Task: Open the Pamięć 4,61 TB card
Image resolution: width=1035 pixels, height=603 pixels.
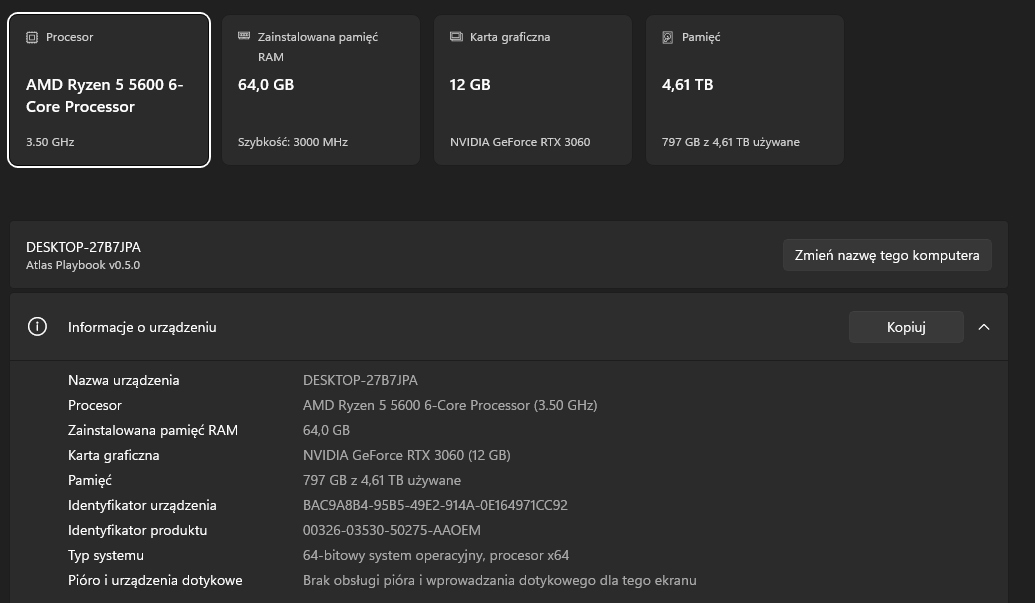Action: pos(745,90)
